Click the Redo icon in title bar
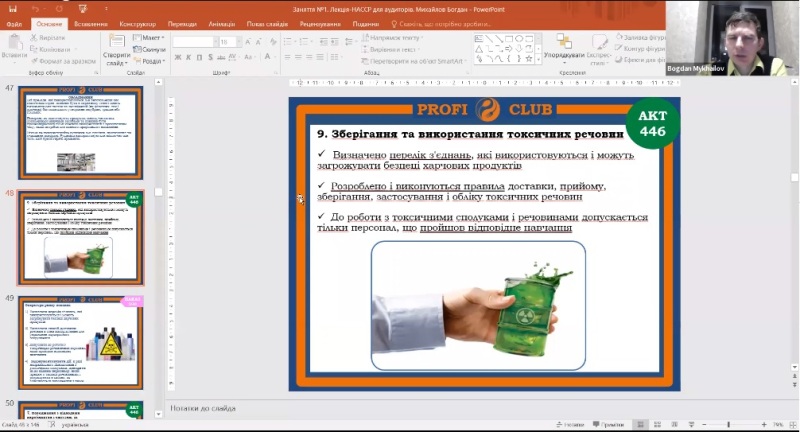The width and height of the screenshot is (800, 432). coord(59,9)
